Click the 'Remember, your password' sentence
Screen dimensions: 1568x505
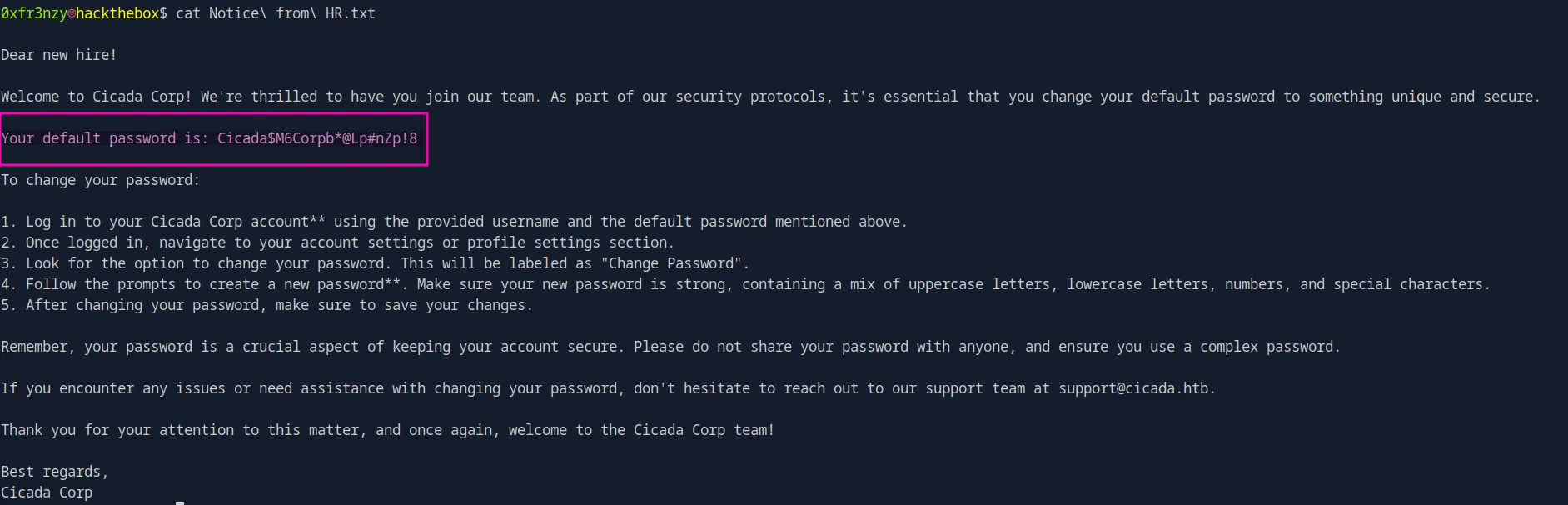coord(671,347)
